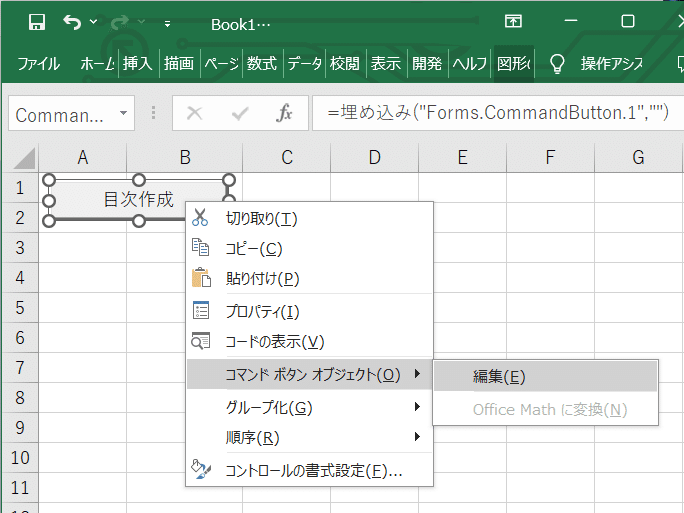Open the Redo history dropdown arrow
684x513 pixels.
(141, 21)
